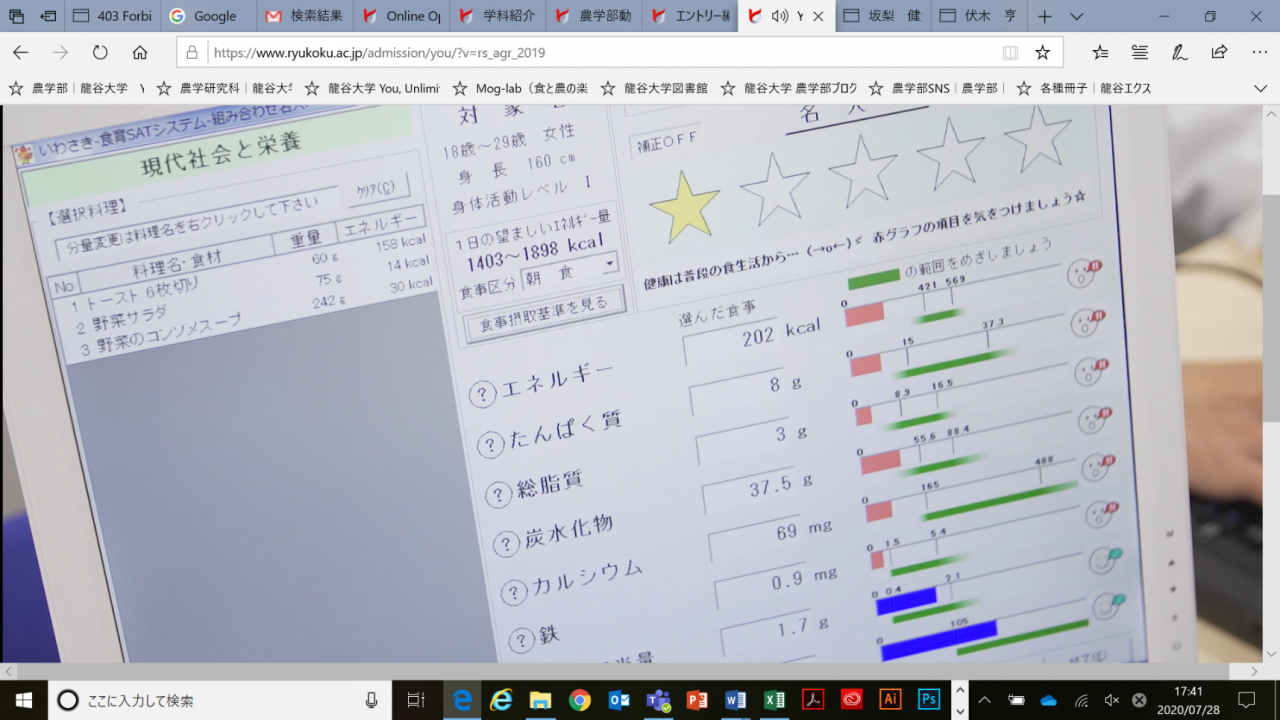Open Adobe Acrobat from the taskbar

(x=813, y=700)
